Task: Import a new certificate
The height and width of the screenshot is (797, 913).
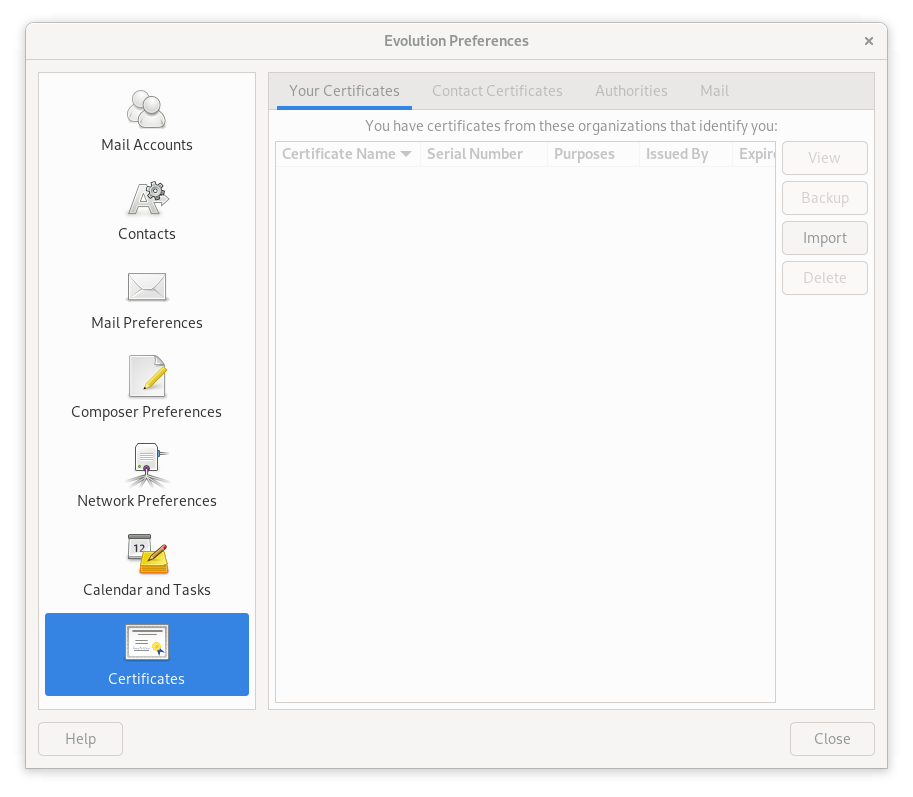Action: [824, 238]
